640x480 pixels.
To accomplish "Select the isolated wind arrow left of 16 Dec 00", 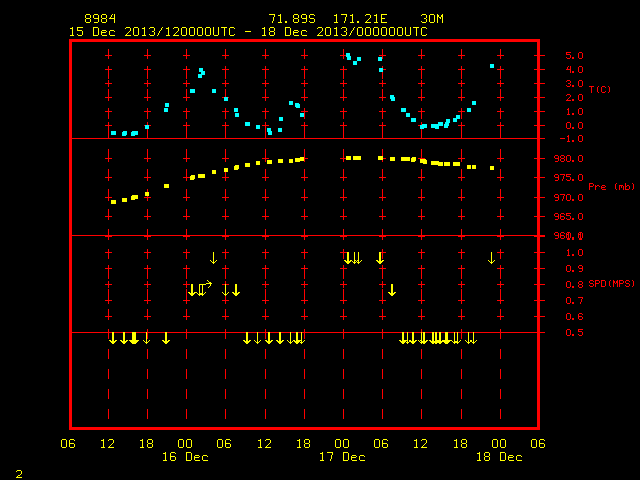I will click(166, 338).
